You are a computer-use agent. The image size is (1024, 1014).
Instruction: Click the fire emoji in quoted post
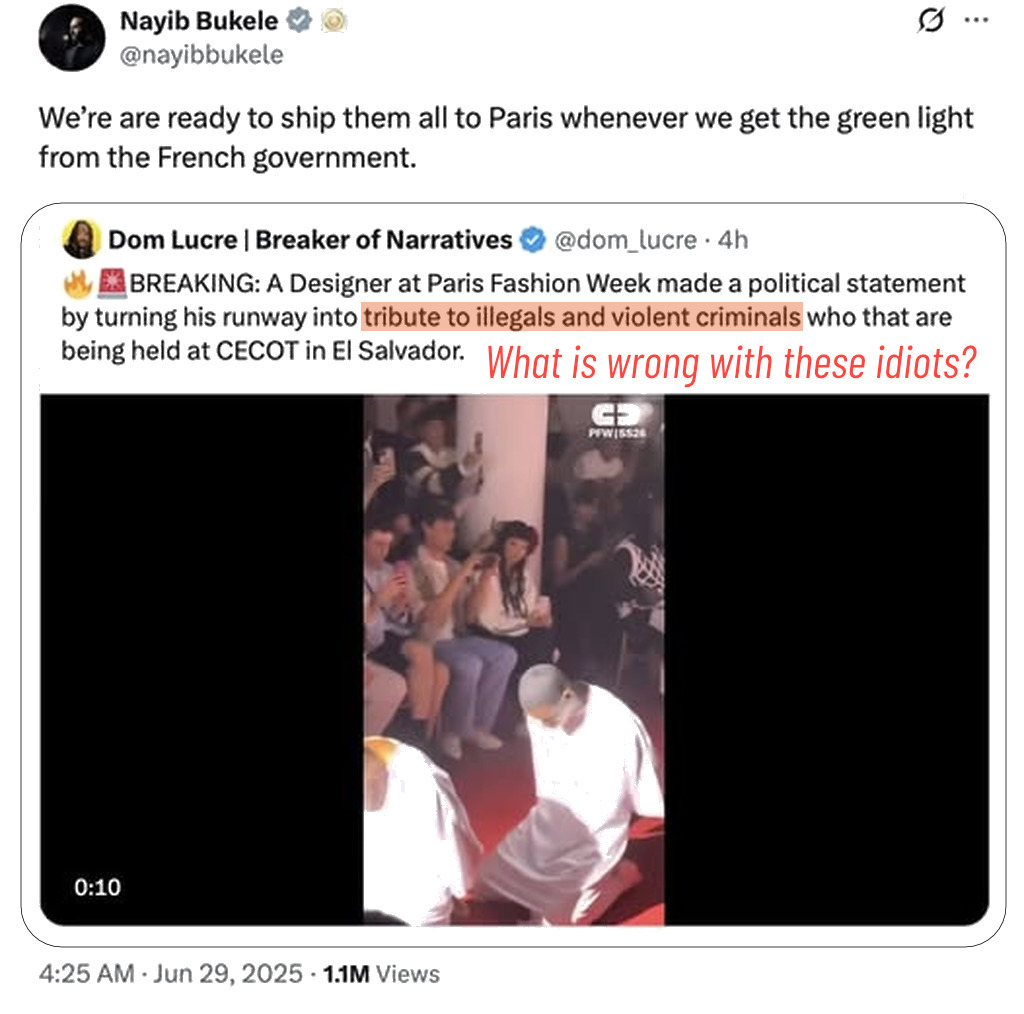pos(77,284)
